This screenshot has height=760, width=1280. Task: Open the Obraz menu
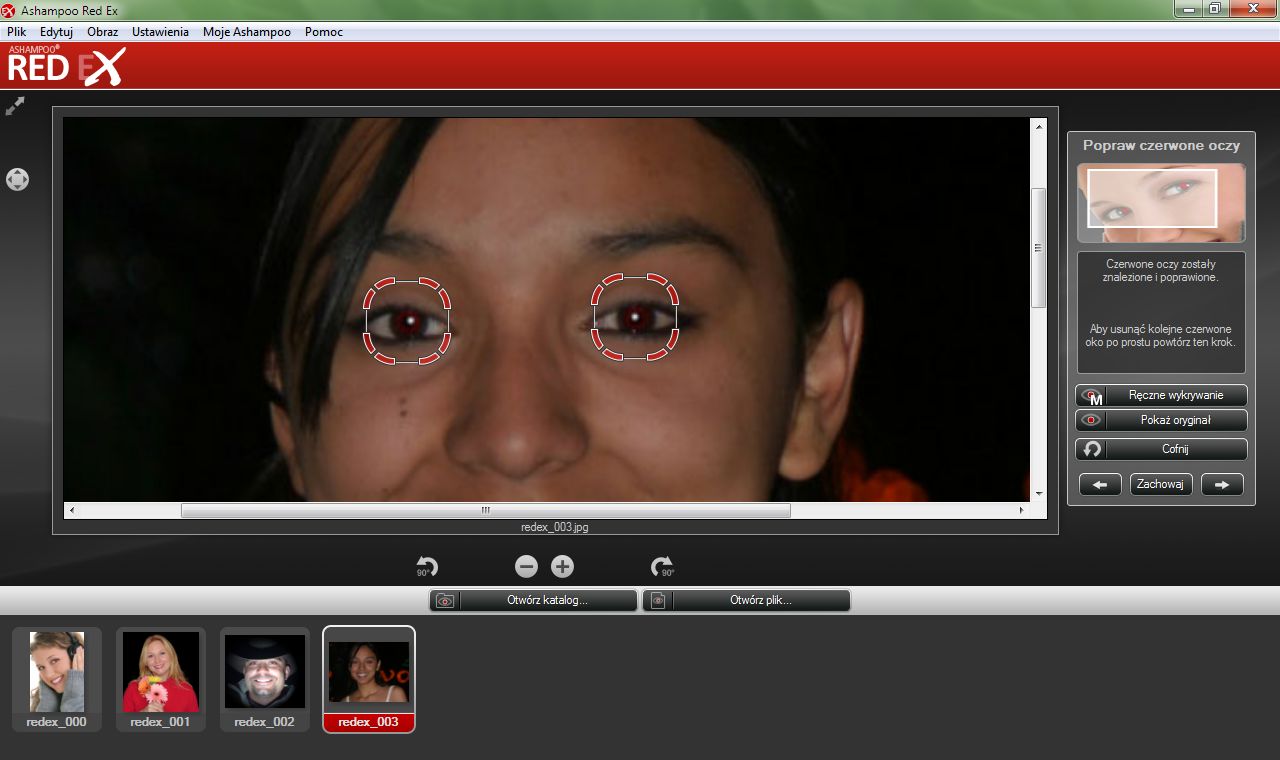coord(103,32)
